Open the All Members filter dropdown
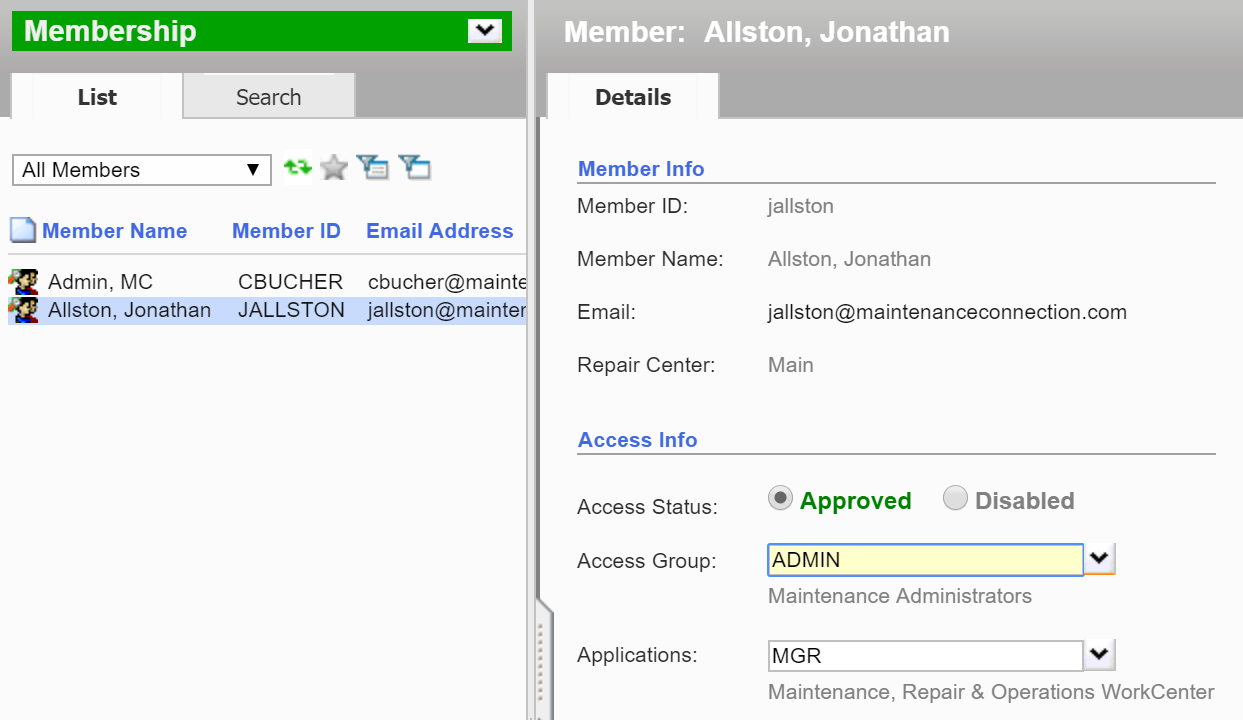 point(141,170)
